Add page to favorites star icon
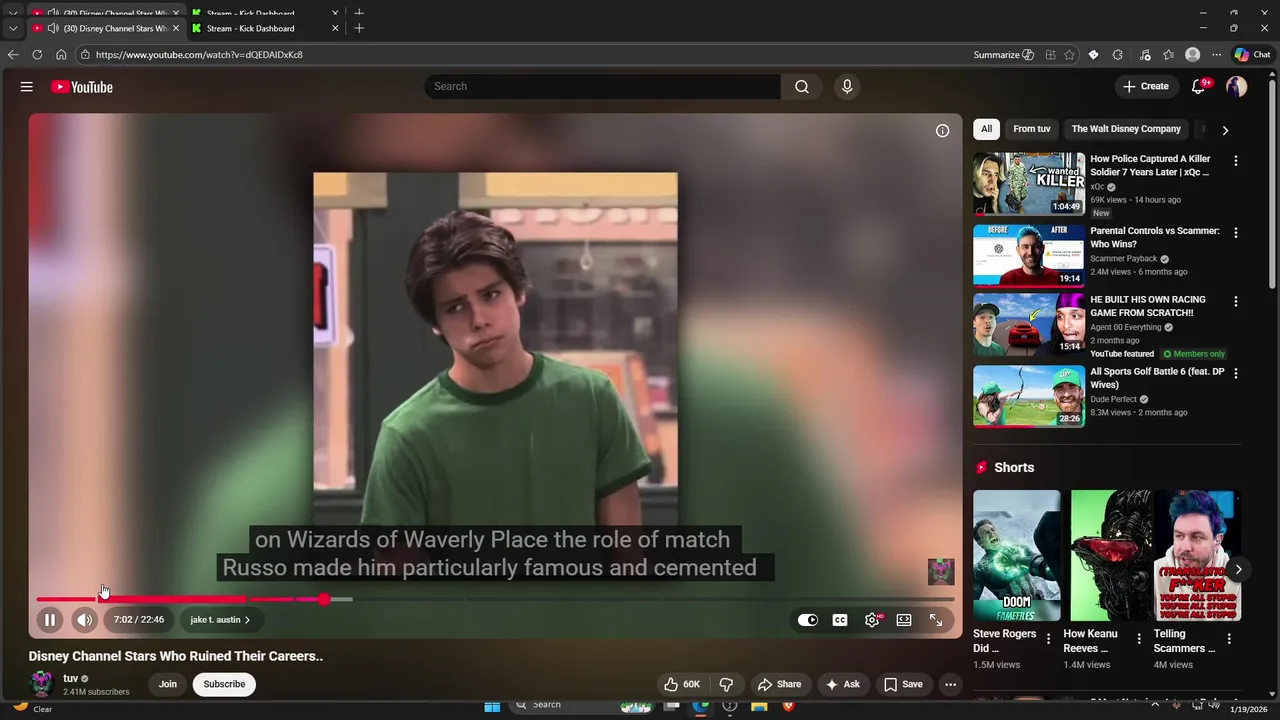The height and width of the screenshot is (720, 1280). click(x=1070, y=55)
